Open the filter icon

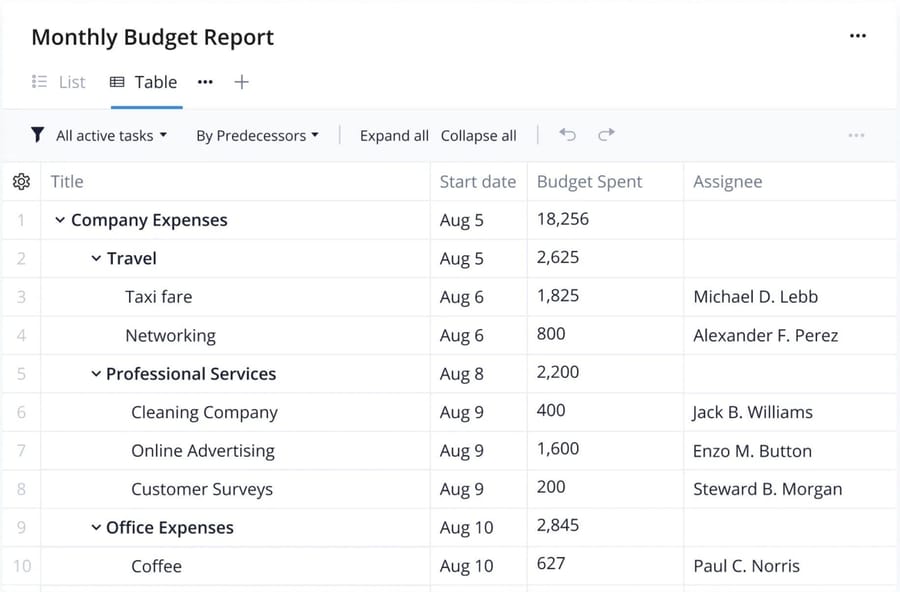tap(38, 134)
